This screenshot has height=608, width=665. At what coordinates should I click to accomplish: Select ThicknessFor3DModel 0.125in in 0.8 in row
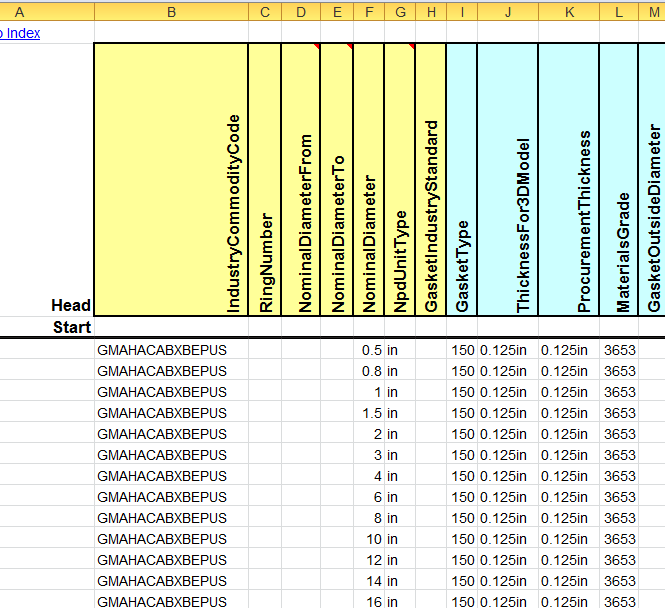pyautogui.click(x=508, y=371)
